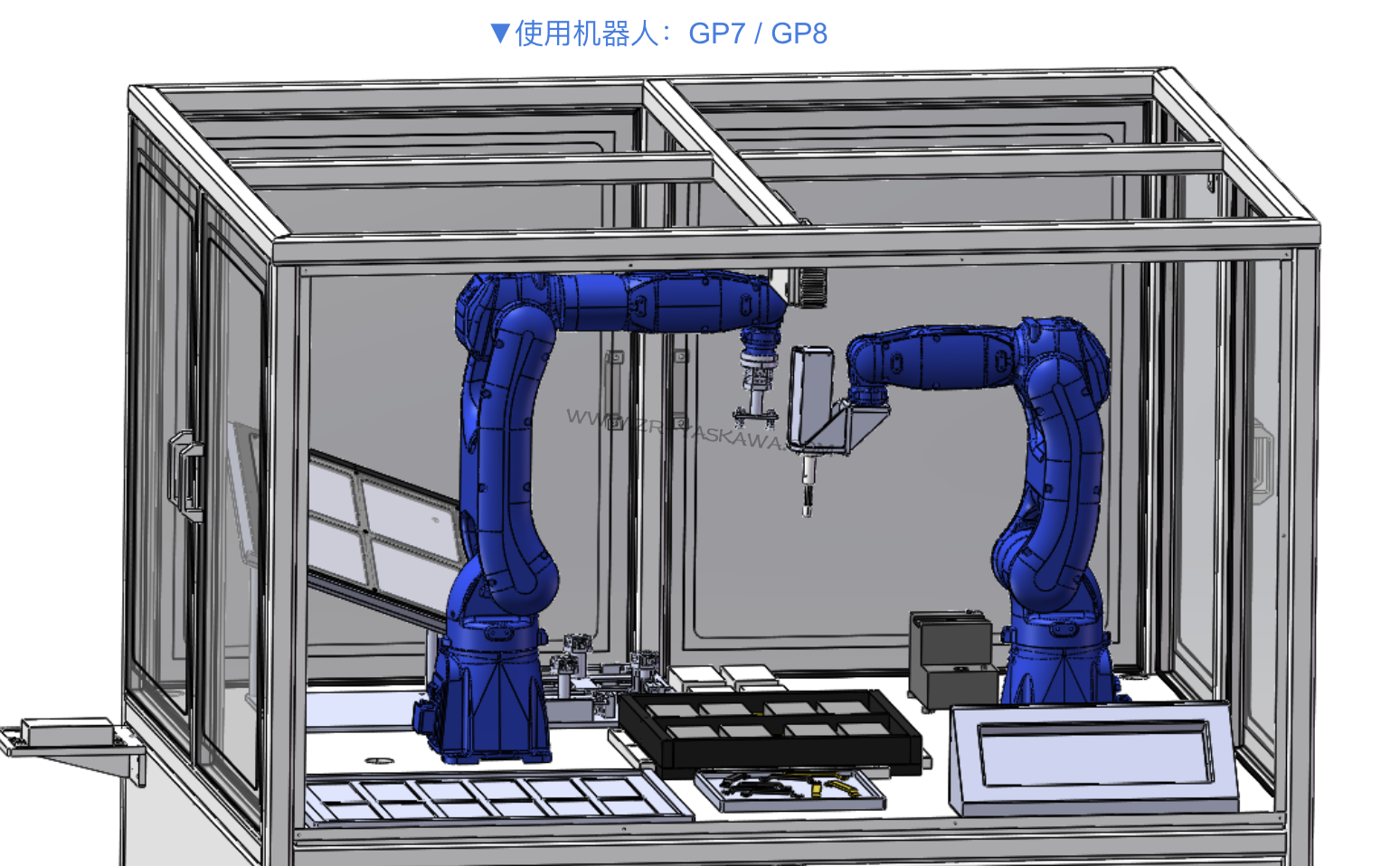Image resolution: width=1400 pixels, height=866 pixels.
Task: Select the robot model image
Action: [659, 466]
